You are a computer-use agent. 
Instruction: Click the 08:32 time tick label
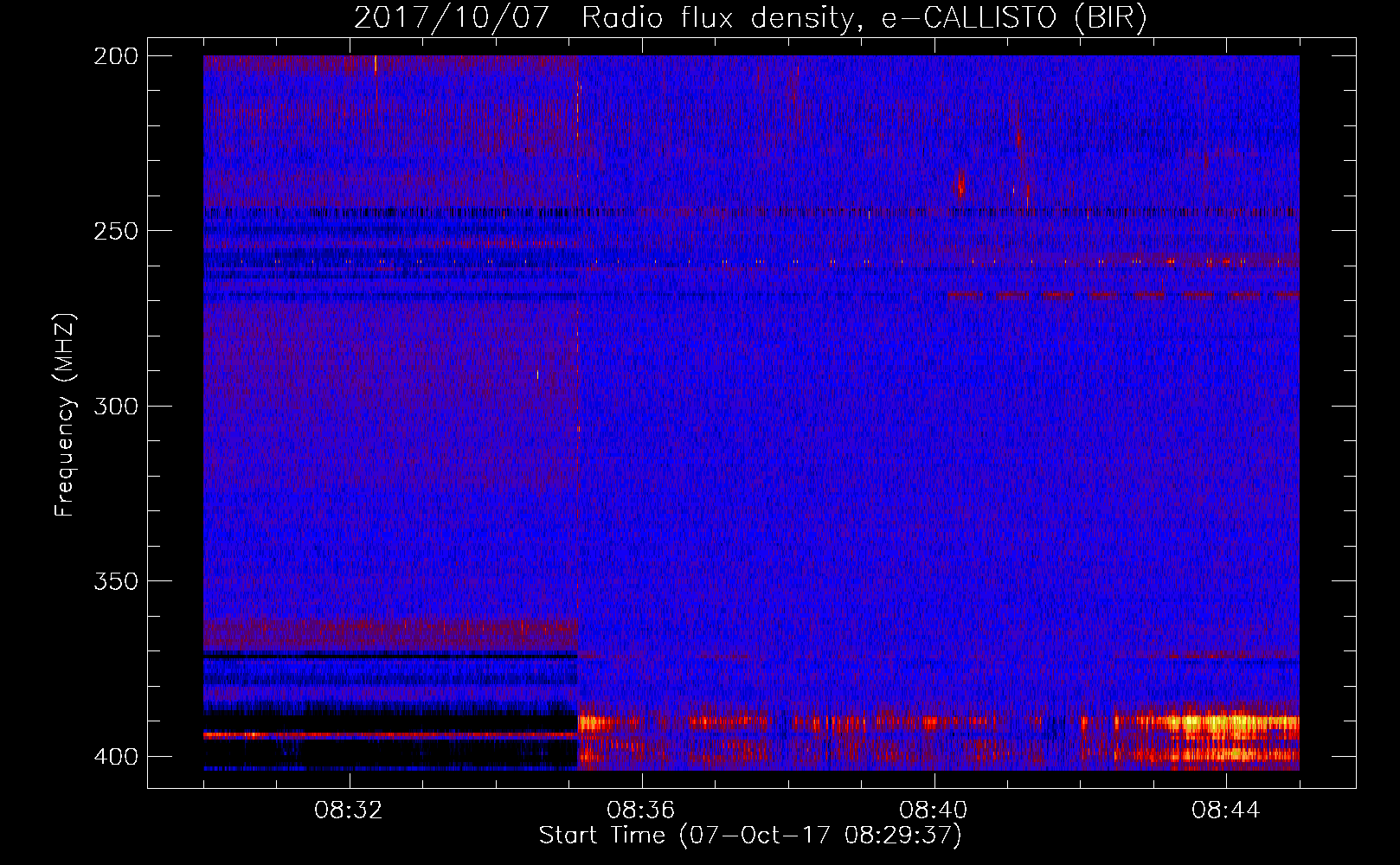pos(349,811)
